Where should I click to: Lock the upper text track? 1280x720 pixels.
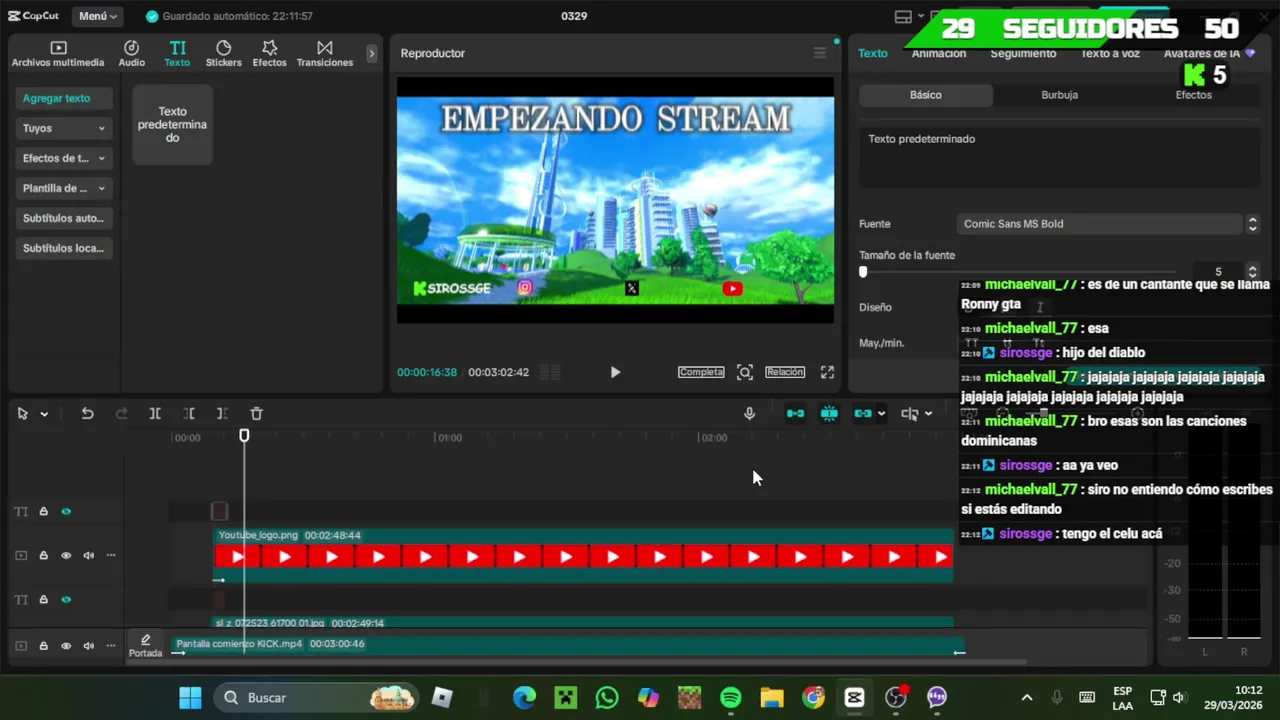coord(43,511)
